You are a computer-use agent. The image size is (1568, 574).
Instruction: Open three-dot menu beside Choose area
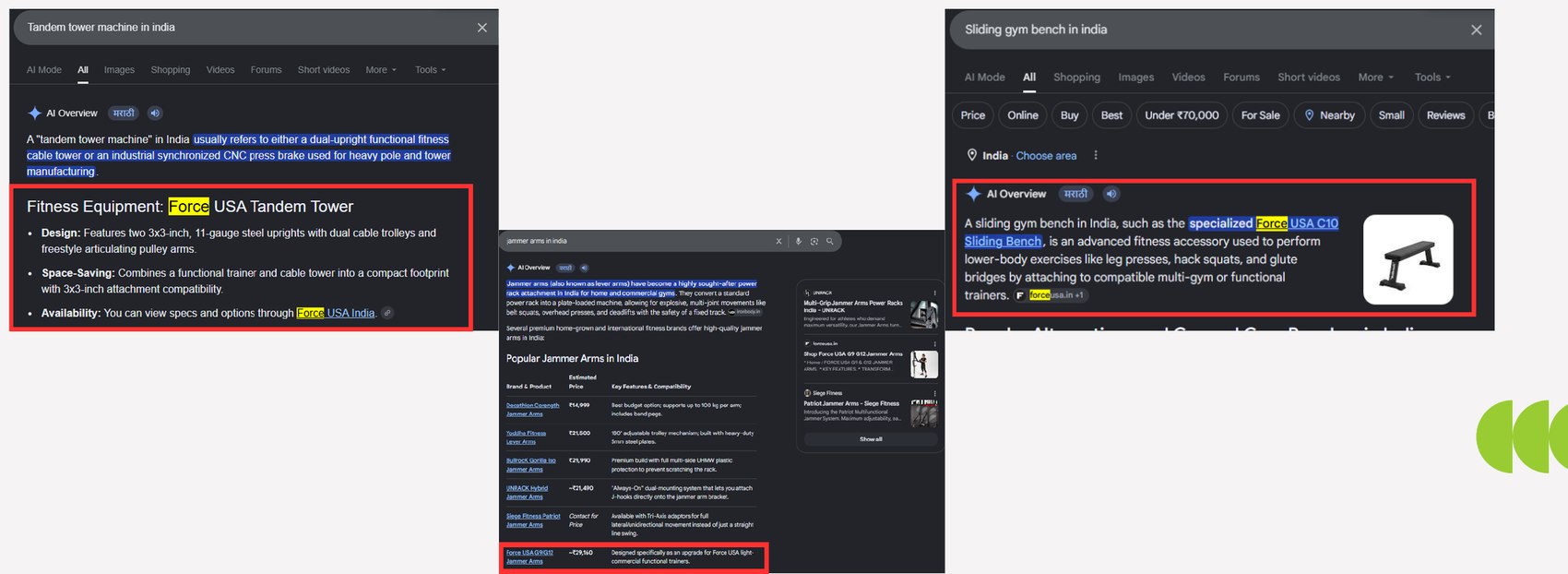(x=1096, y=155)
